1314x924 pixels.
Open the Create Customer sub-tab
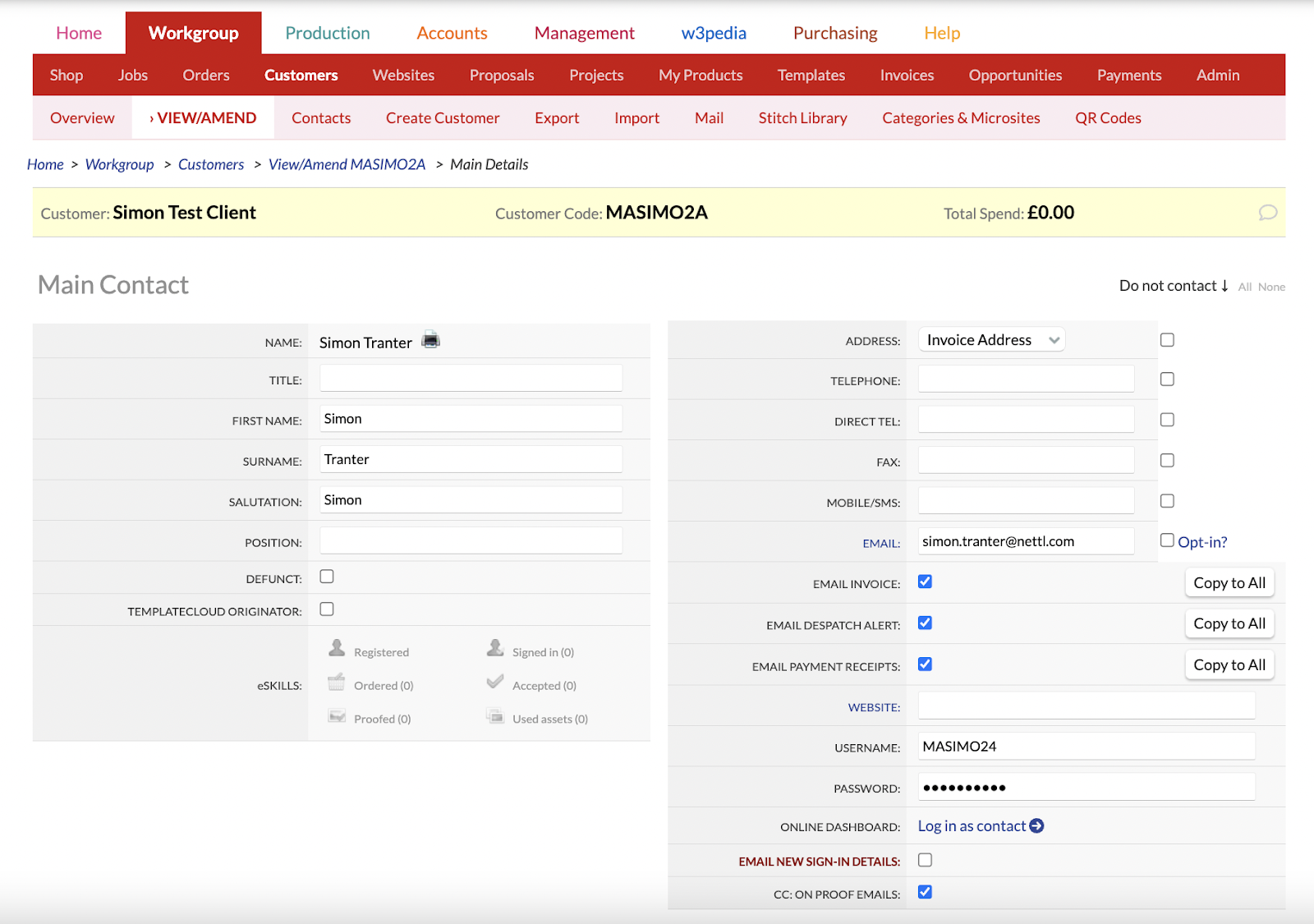443,117
